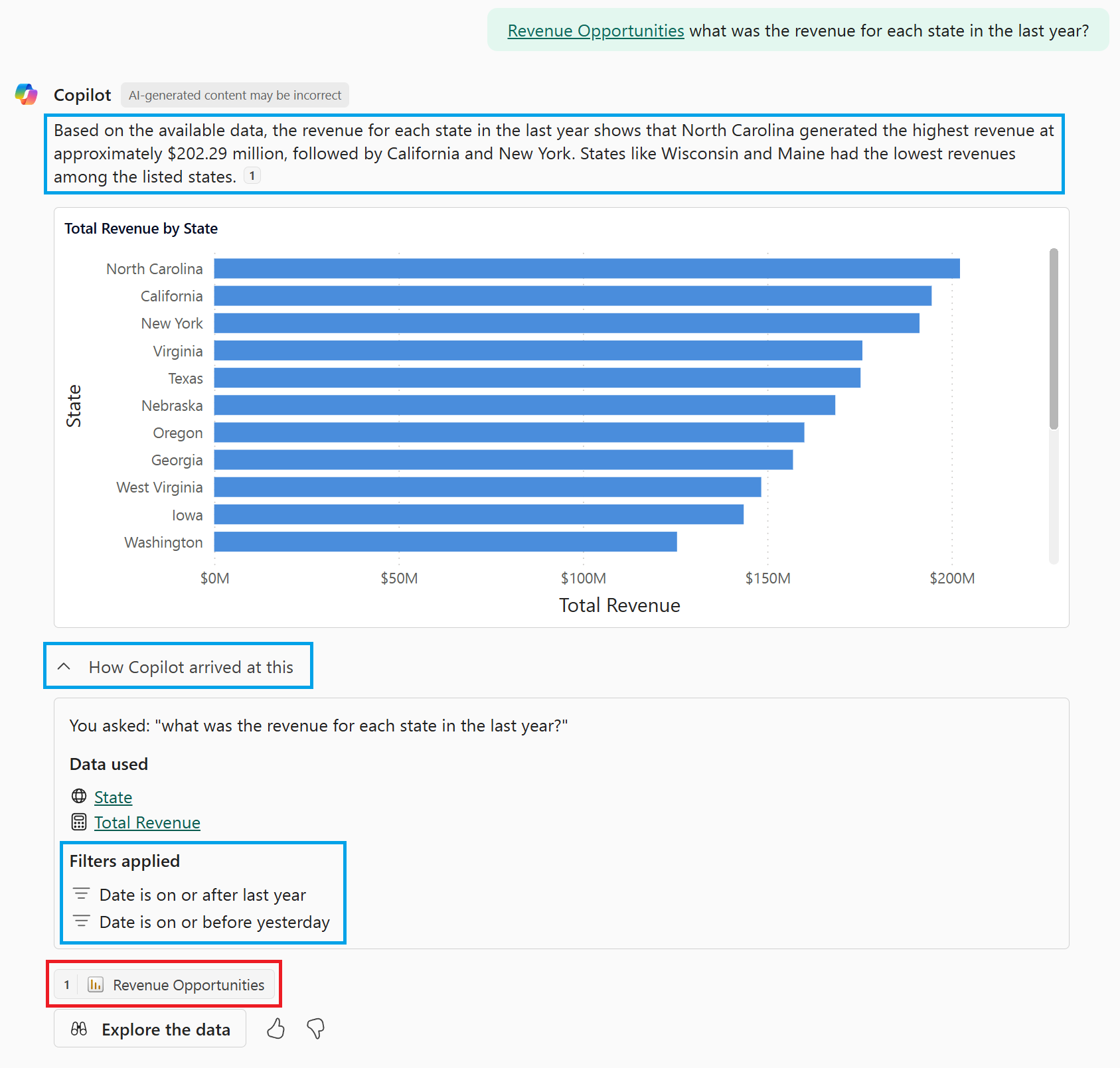Click the Copilot logo icon
Screen dimensions: 1120x1068
pyautogui.click(x=27, y=94)
